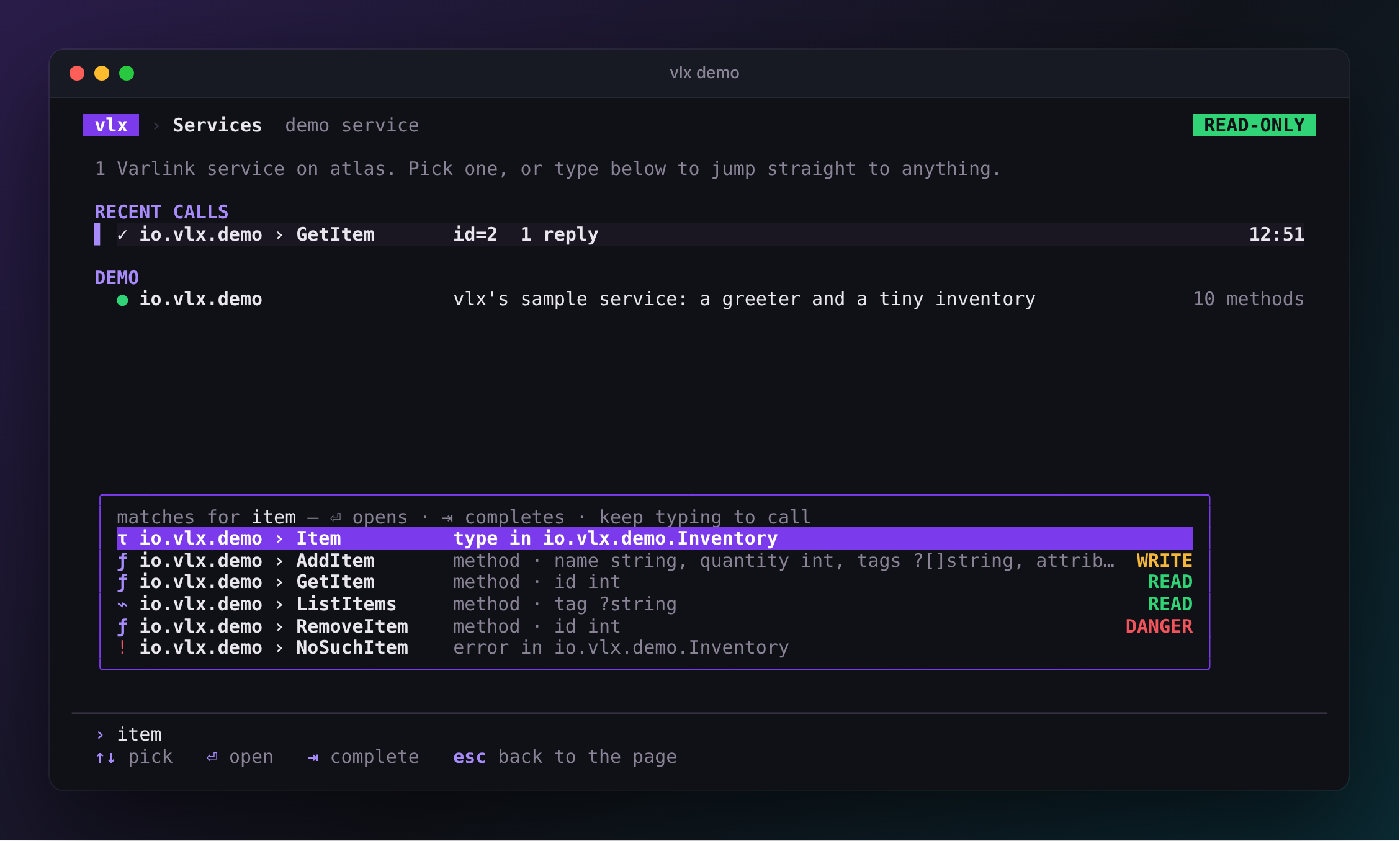Click the type icon beside Item
Screen dimensions: 1400x841
coord(122,538)
